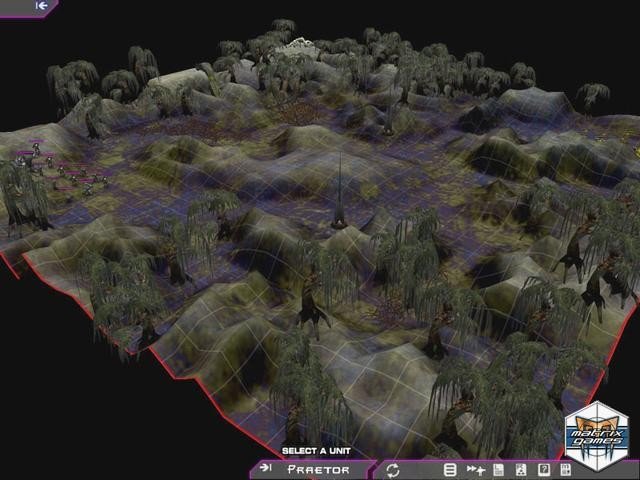The image size is (640, 480).
Task: Open the list menu icon in bottom toolbar
Action: point(450,469)
